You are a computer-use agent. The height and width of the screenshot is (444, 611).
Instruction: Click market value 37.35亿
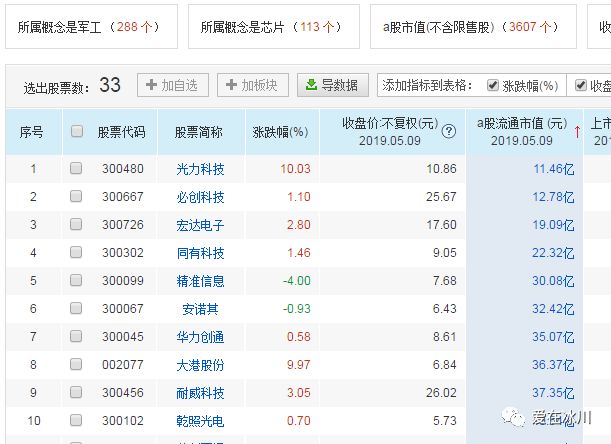(553, 393)
